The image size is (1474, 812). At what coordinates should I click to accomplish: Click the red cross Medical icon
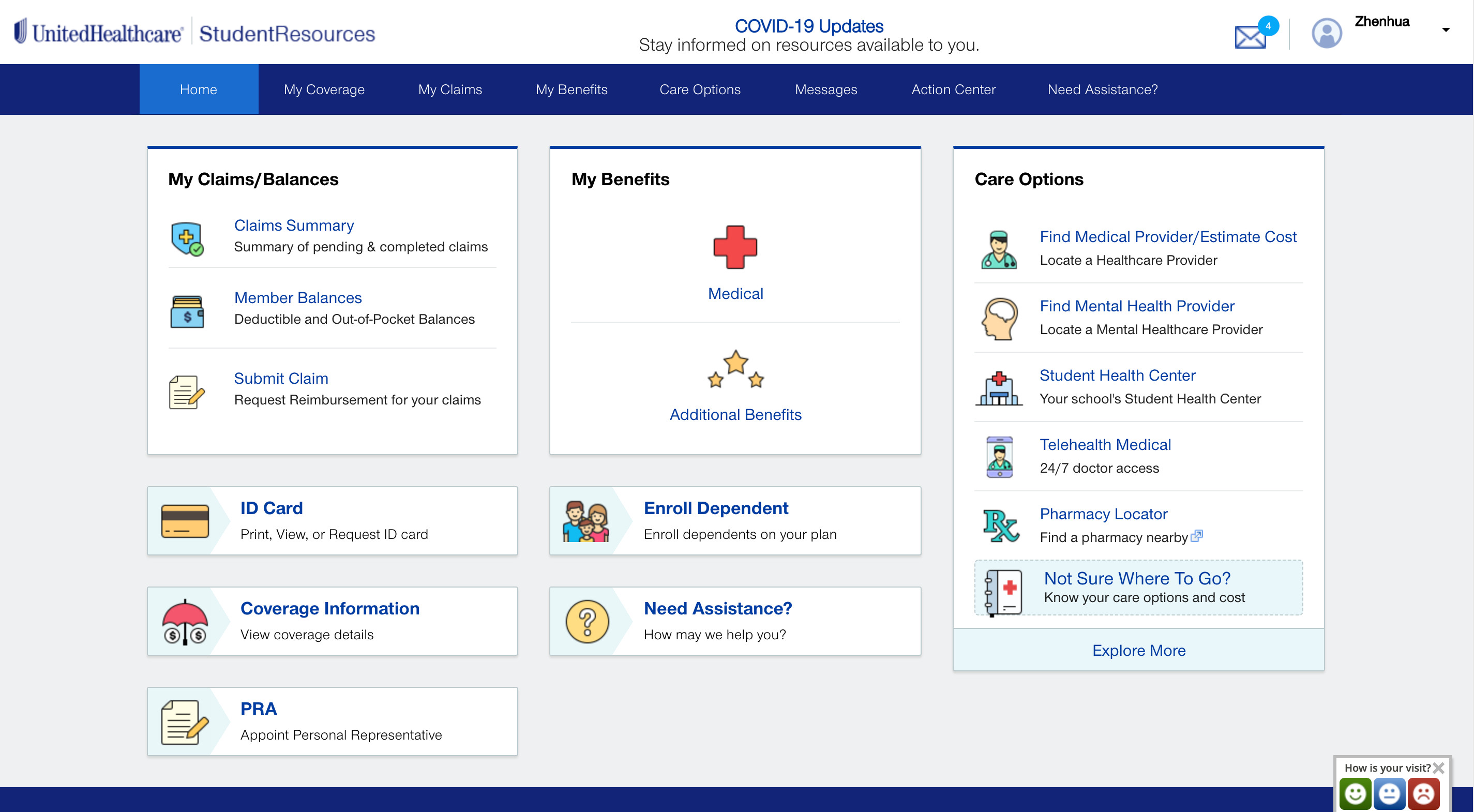[x=735, y=247]
